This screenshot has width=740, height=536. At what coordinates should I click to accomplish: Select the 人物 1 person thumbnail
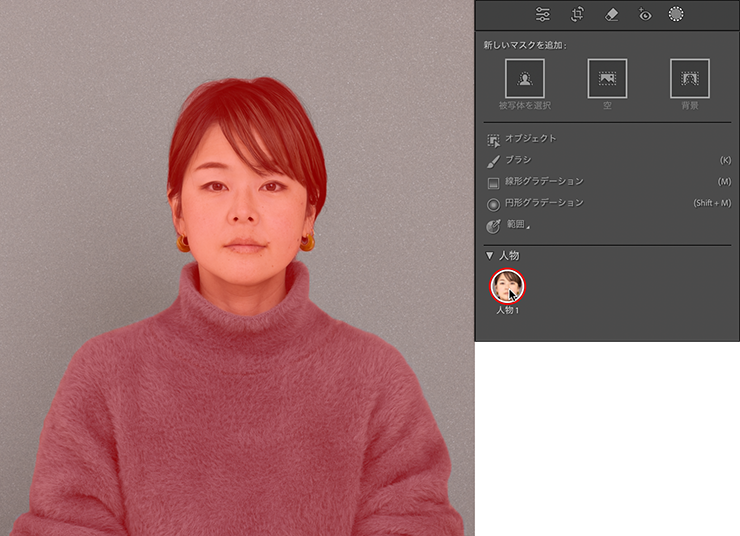coord(507,286)
